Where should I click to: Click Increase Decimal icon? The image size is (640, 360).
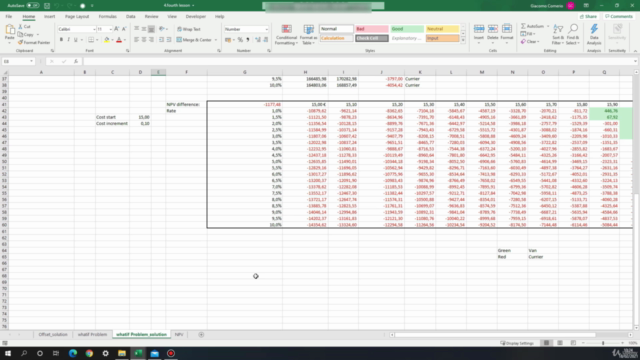pyautogui.click(x=258, y=40)
